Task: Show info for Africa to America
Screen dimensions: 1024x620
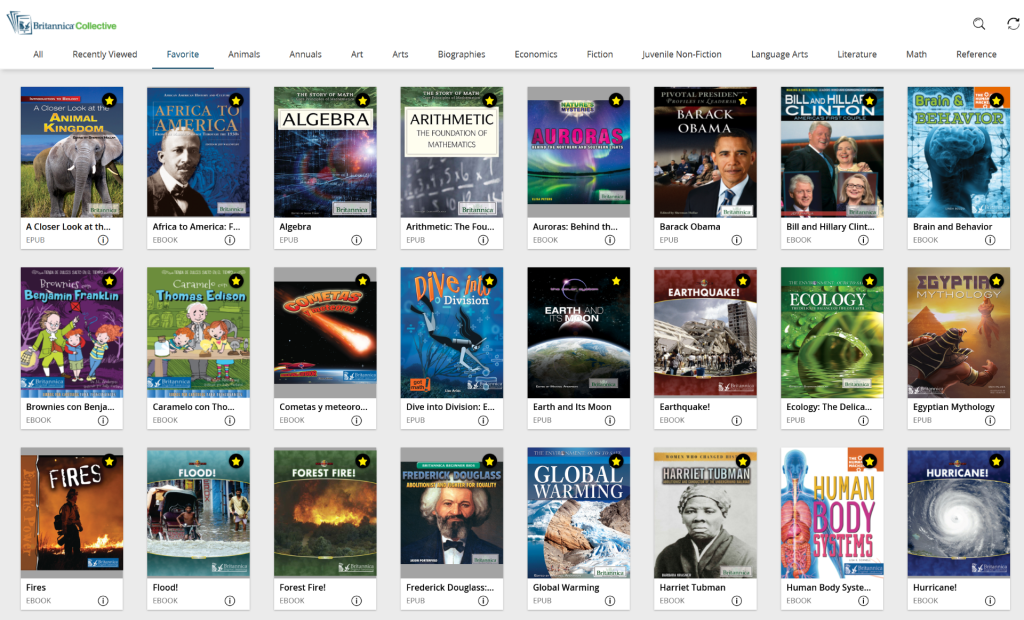Action: tap(230, 240)
